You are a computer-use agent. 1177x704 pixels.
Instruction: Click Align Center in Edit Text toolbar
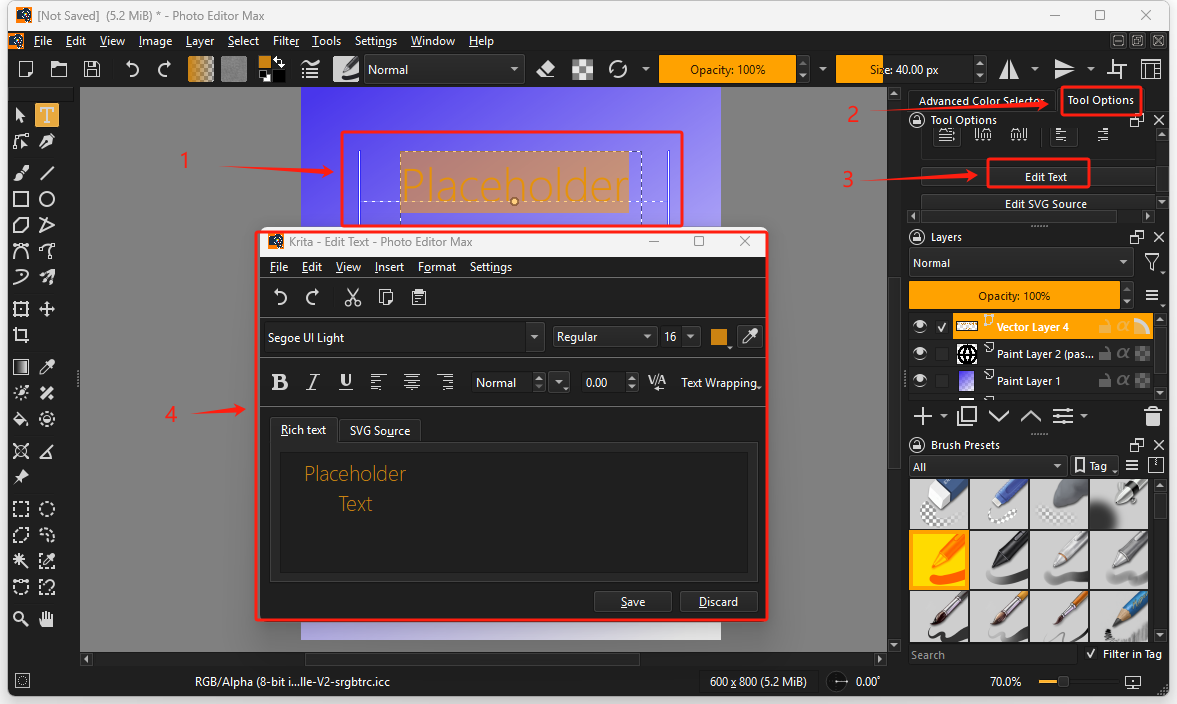pos(411,382)
